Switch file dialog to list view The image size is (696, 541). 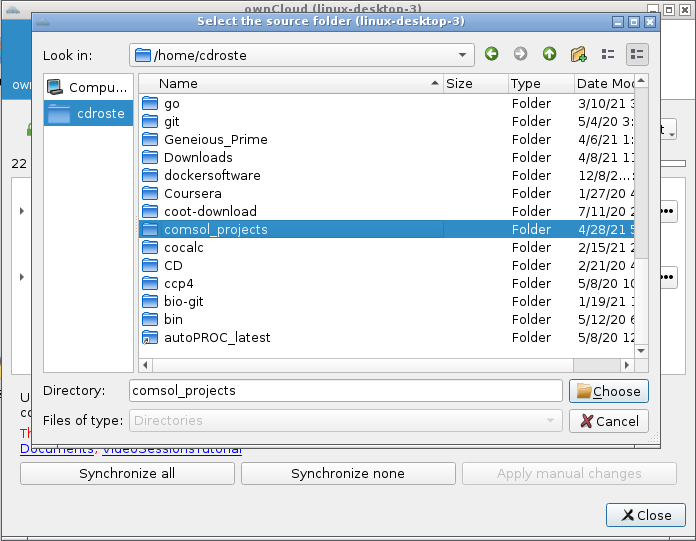pos(608,54)
